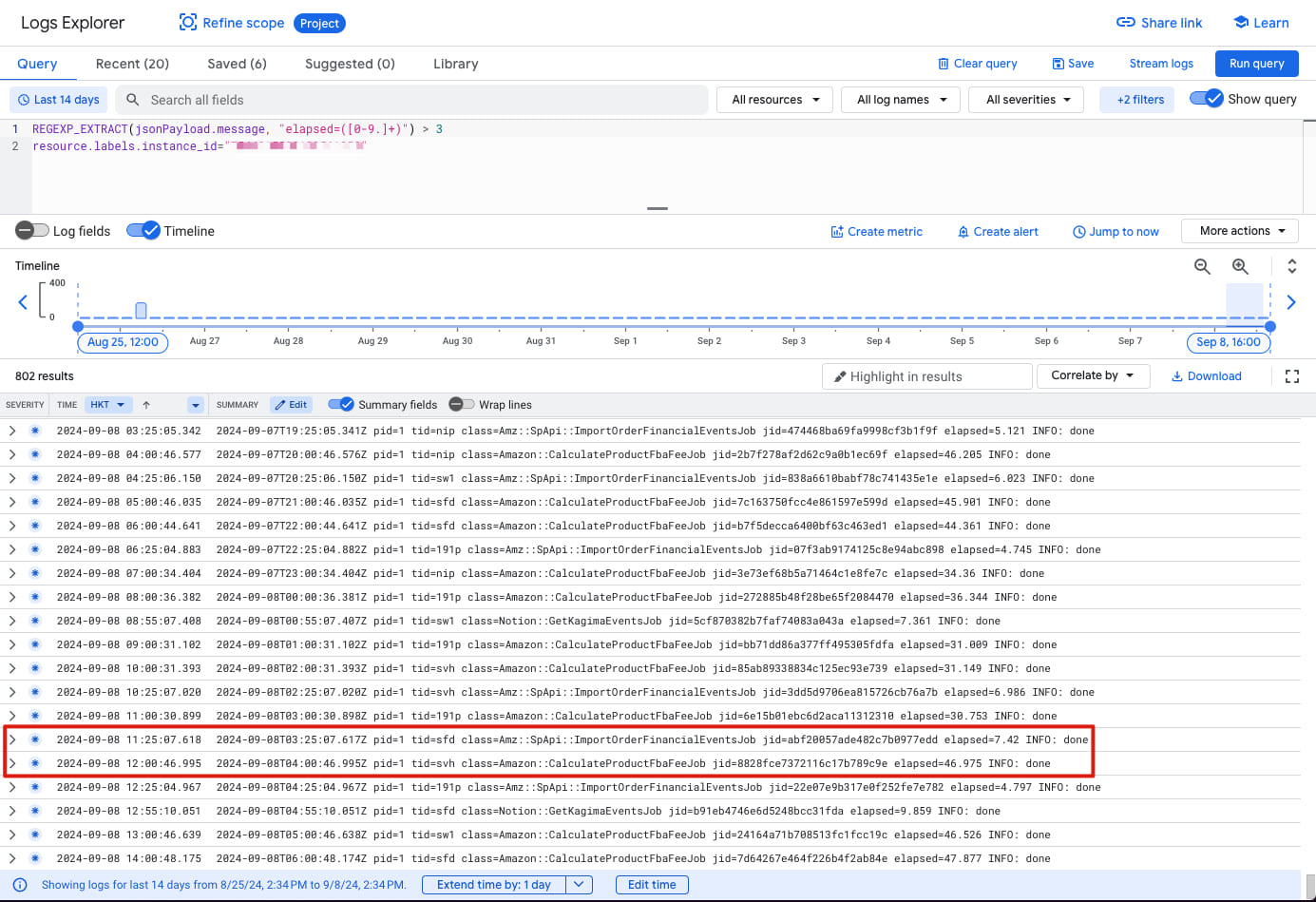Open the All resources dropdown

point(774,100)
